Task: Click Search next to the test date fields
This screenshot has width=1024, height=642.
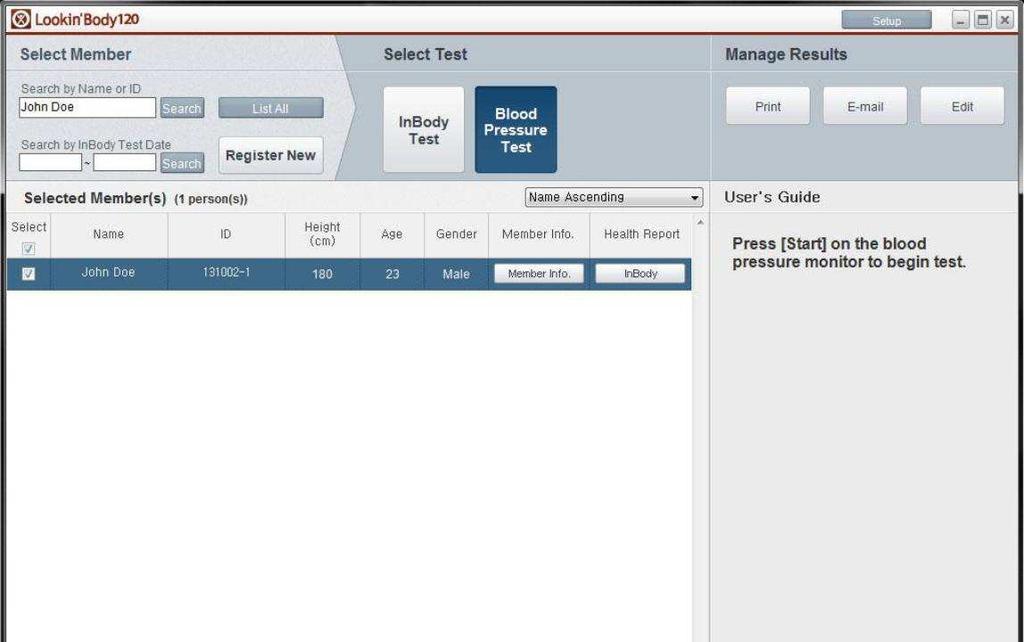Action: [182, 163]
